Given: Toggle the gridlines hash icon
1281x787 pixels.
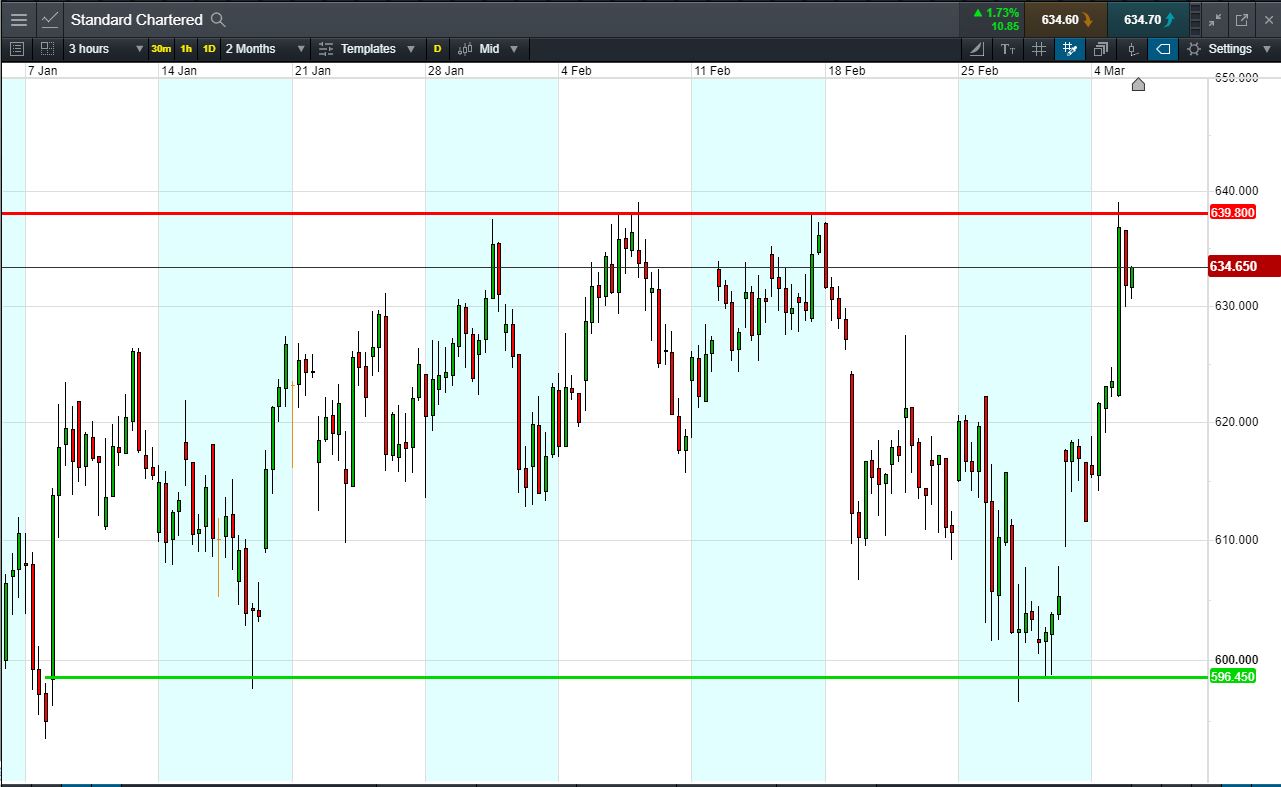Looking at the screenshot, I should coord(1039,48).
